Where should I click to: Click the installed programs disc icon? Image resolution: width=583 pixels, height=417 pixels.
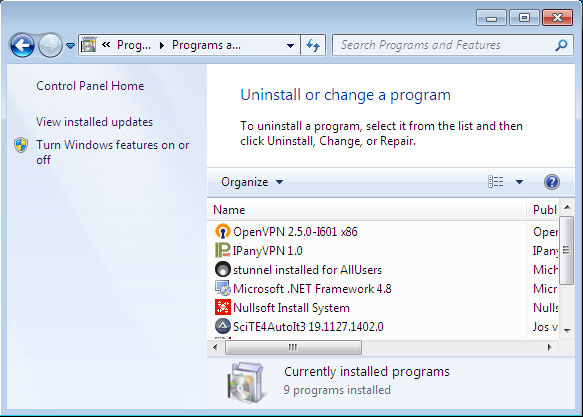pos(246,382)
